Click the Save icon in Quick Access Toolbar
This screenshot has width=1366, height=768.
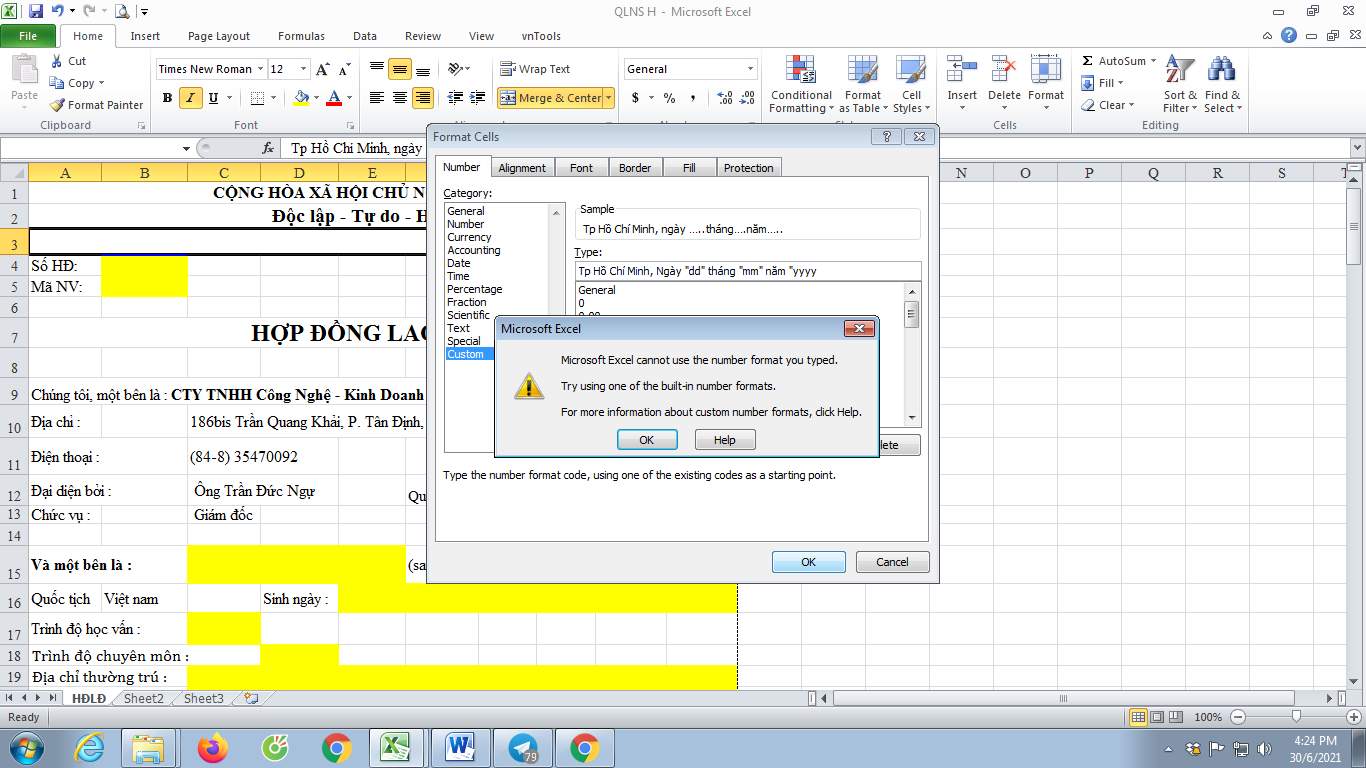[x=36, y=12]
